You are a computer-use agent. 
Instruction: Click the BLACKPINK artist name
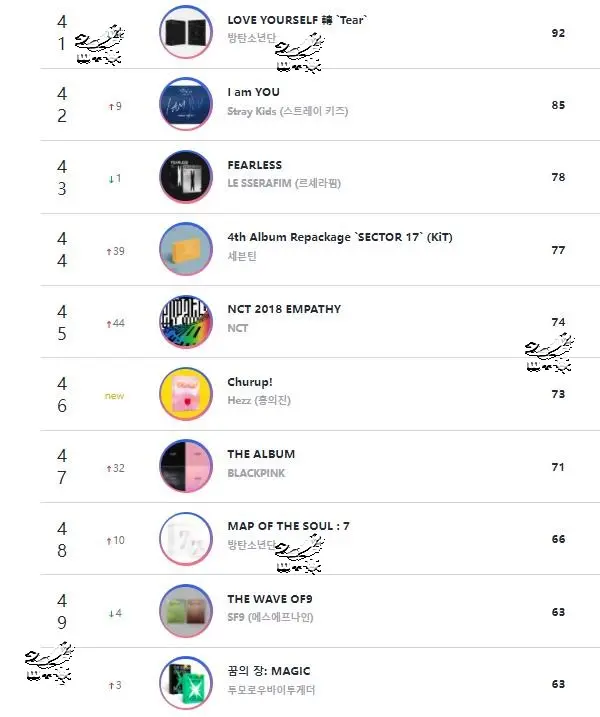click(x=256, y=473)
